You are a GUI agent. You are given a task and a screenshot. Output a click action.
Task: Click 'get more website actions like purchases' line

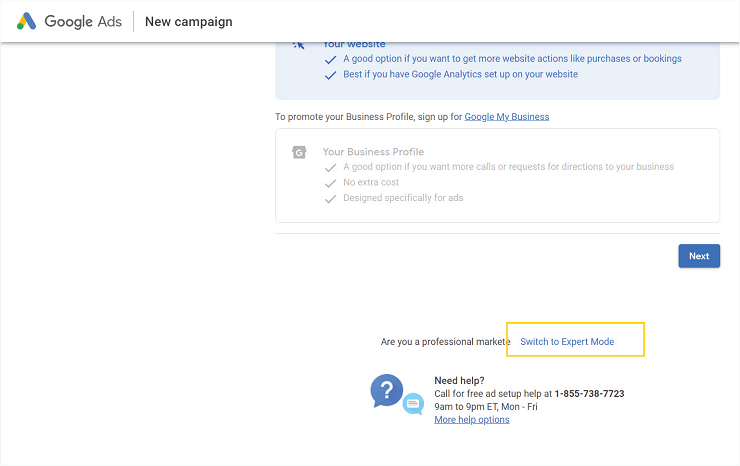click(512, 59)
